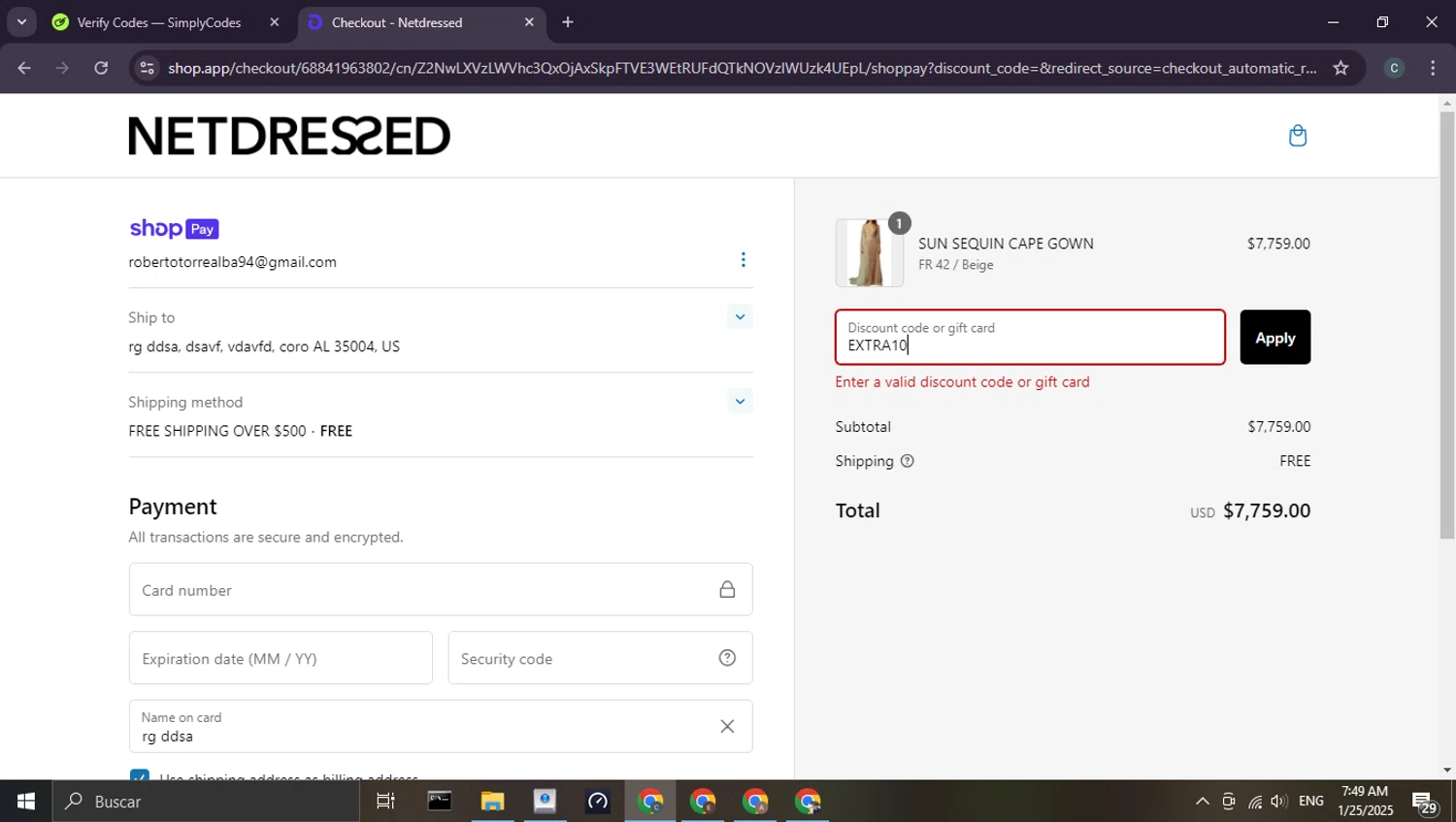Open the terminal app on taskbar

coord(440,802)
